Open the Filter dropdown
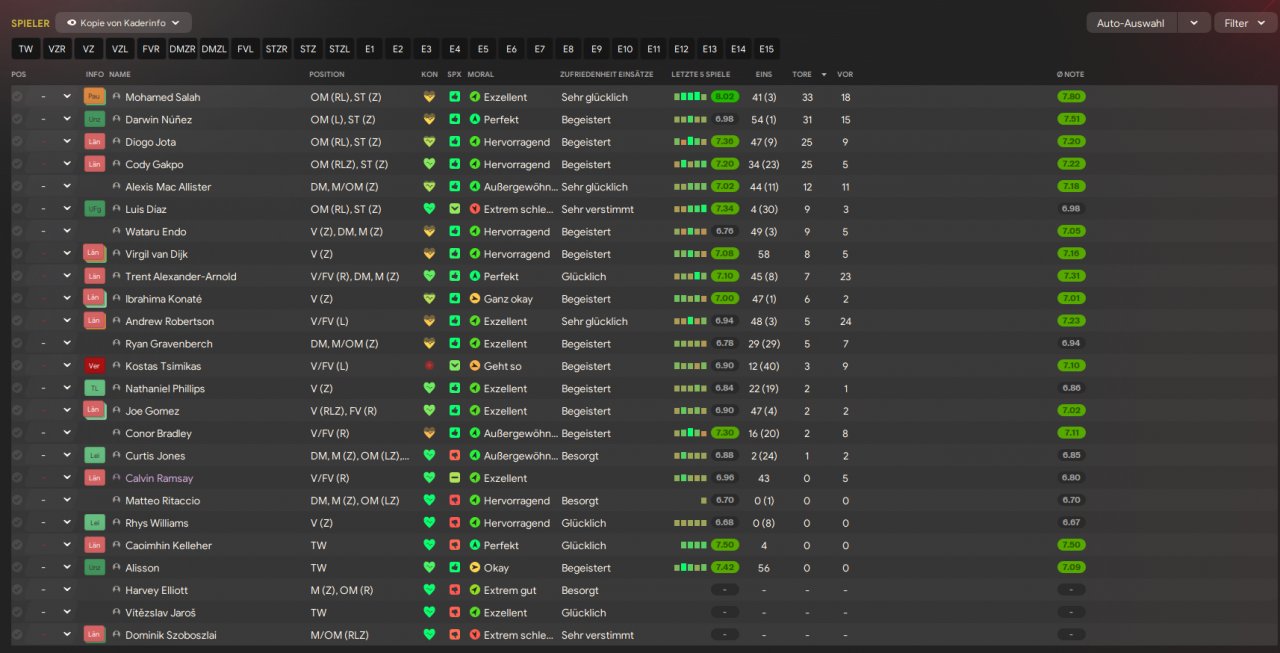The width and height of the screenshot is (1280, 653). point(1246,22)
